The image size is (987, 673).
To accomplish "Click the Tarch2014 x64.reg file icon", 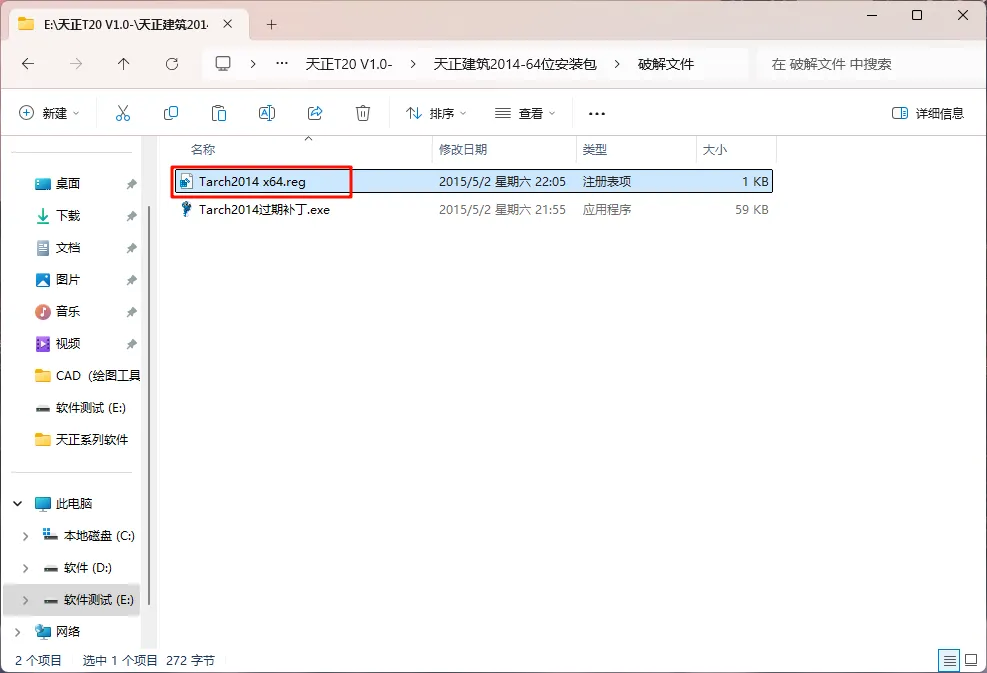I will [186, 181].
